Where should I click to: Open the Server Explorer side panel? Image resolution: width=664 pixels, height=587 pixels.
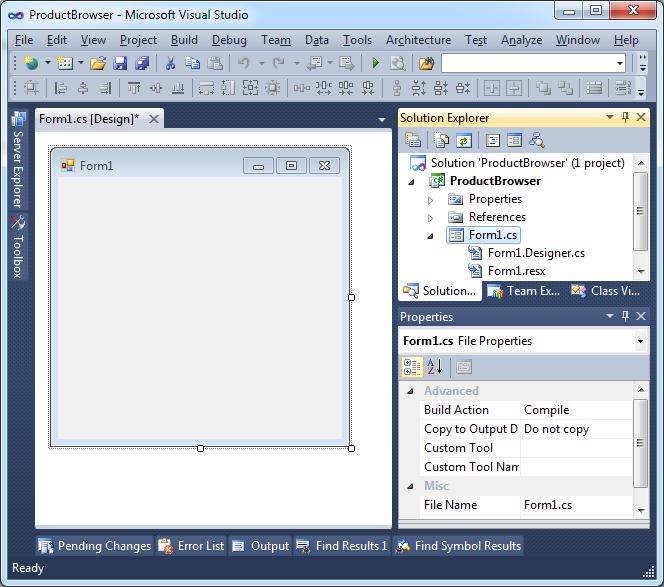pos(18,160)
